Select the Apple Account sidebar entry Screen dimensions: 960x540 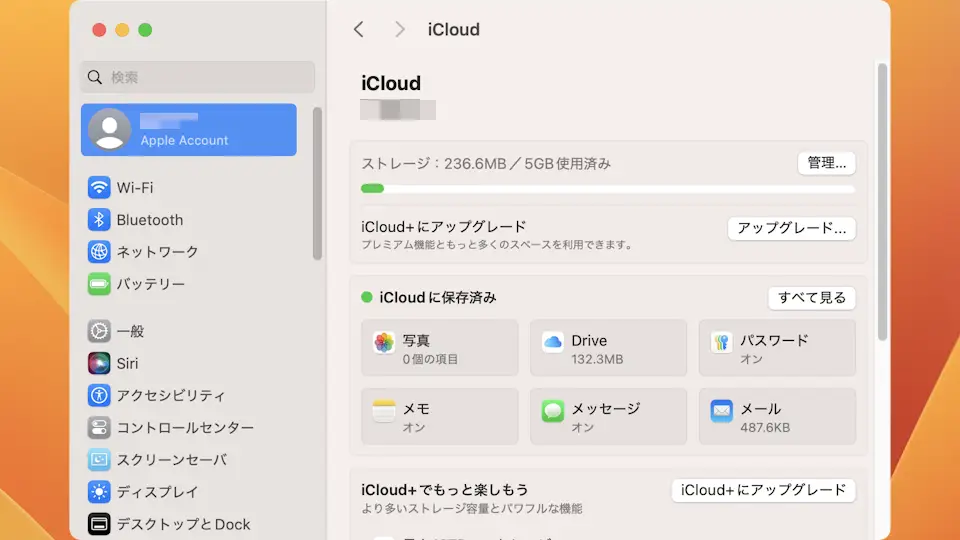click(189, 130)
